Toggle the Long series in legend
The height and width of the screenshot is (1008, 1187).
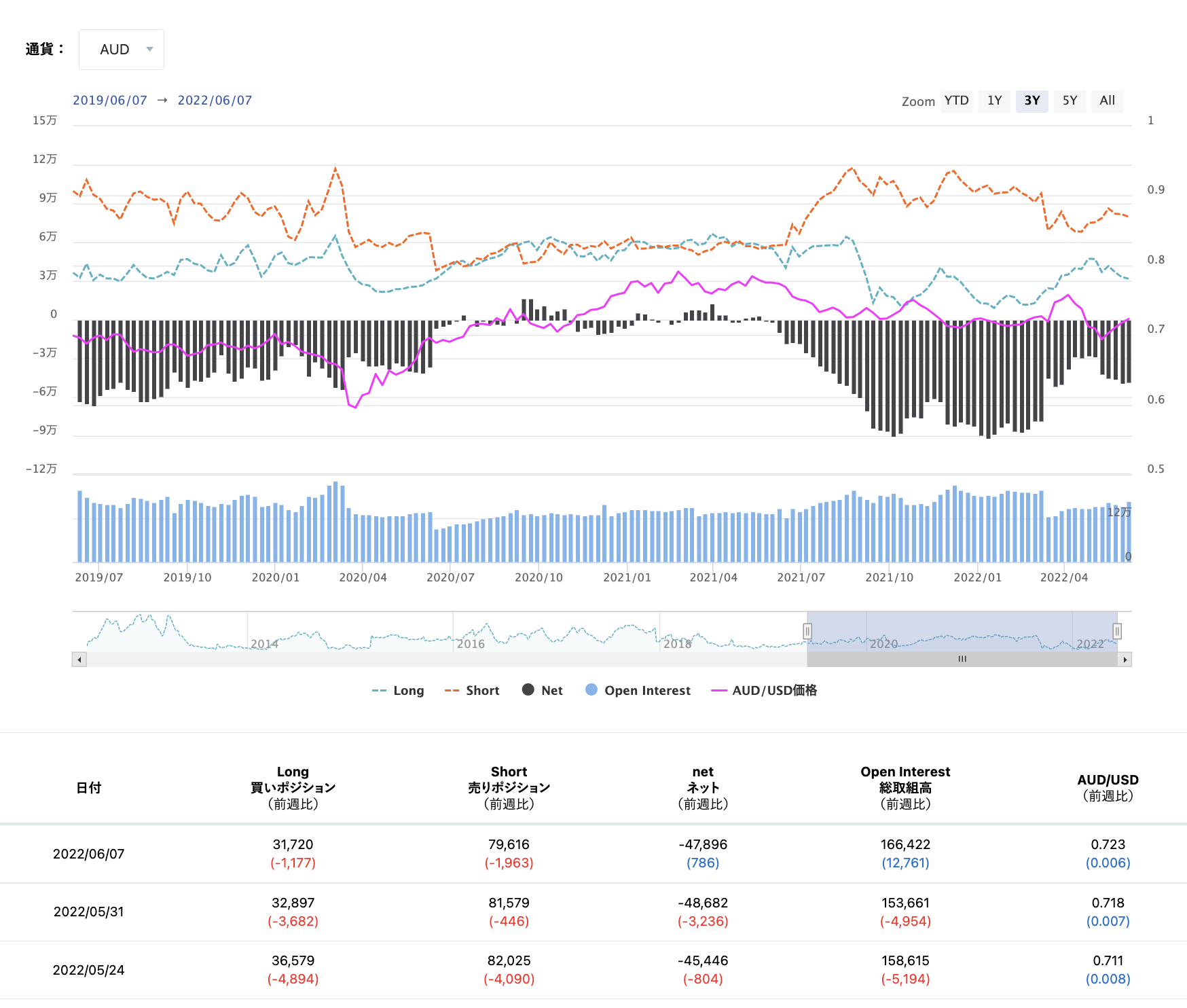pos(399,691)
